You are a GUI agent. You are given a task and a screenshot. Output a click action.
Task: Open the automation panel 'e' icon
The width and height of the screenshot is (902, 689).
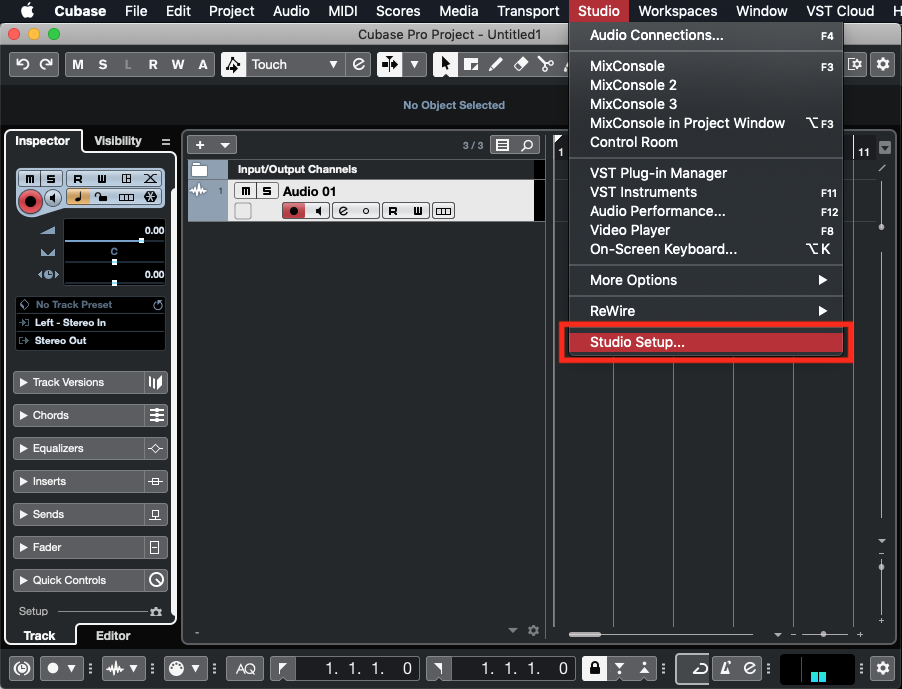pos(358,64)
